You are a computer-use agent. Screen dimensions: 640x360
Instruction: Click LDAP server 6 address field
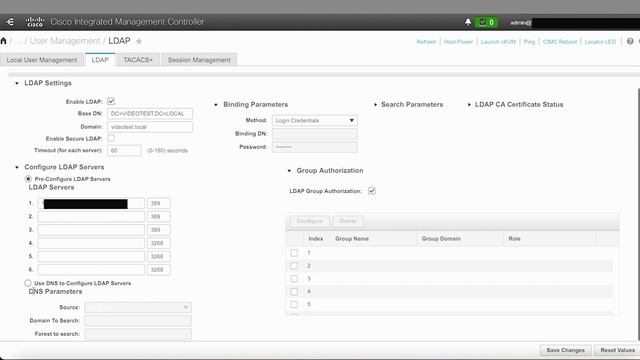point(91,270)
